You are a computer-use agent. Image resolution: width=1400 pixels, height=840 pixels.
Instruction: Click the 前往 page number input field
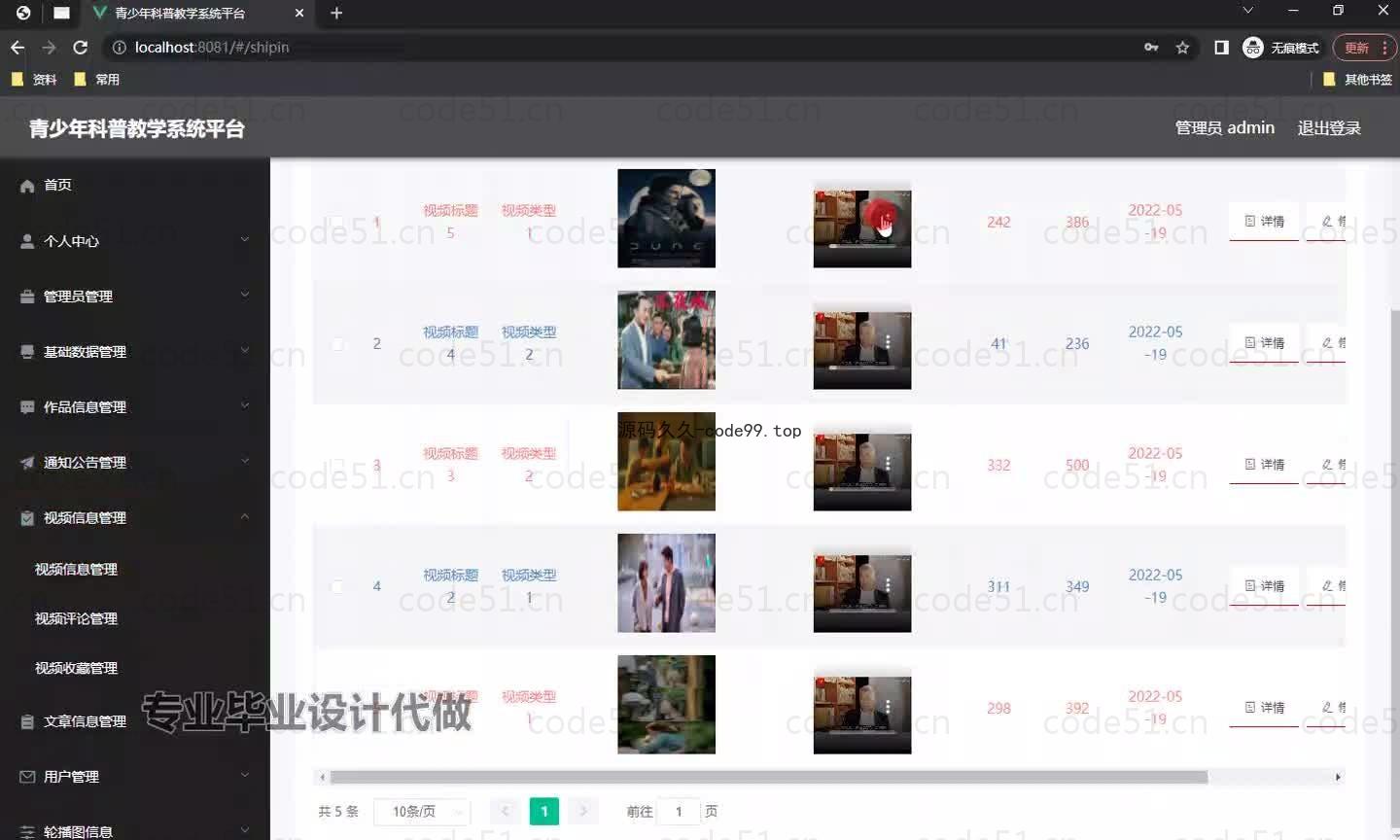click(678, 811)
